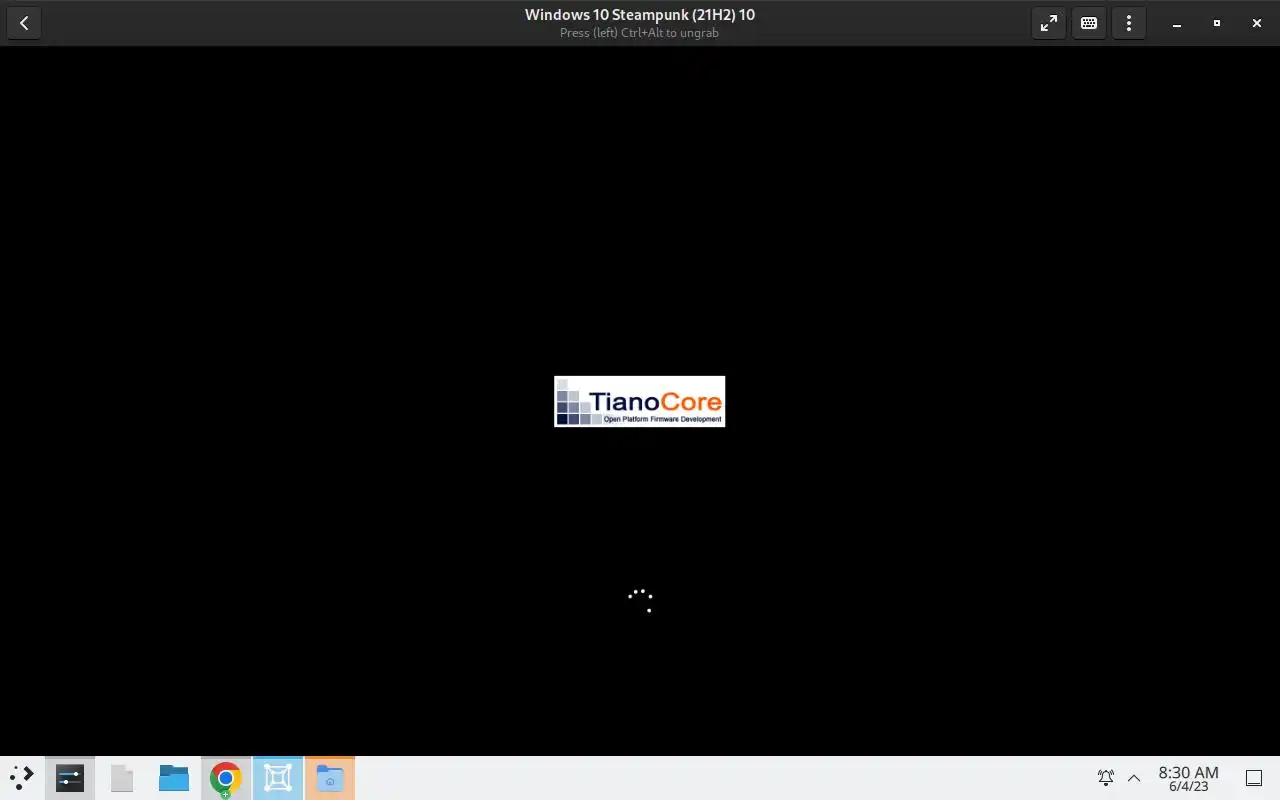Open the settings sliders app in taskbar
1280x800 pixels.
coord(70,778)
